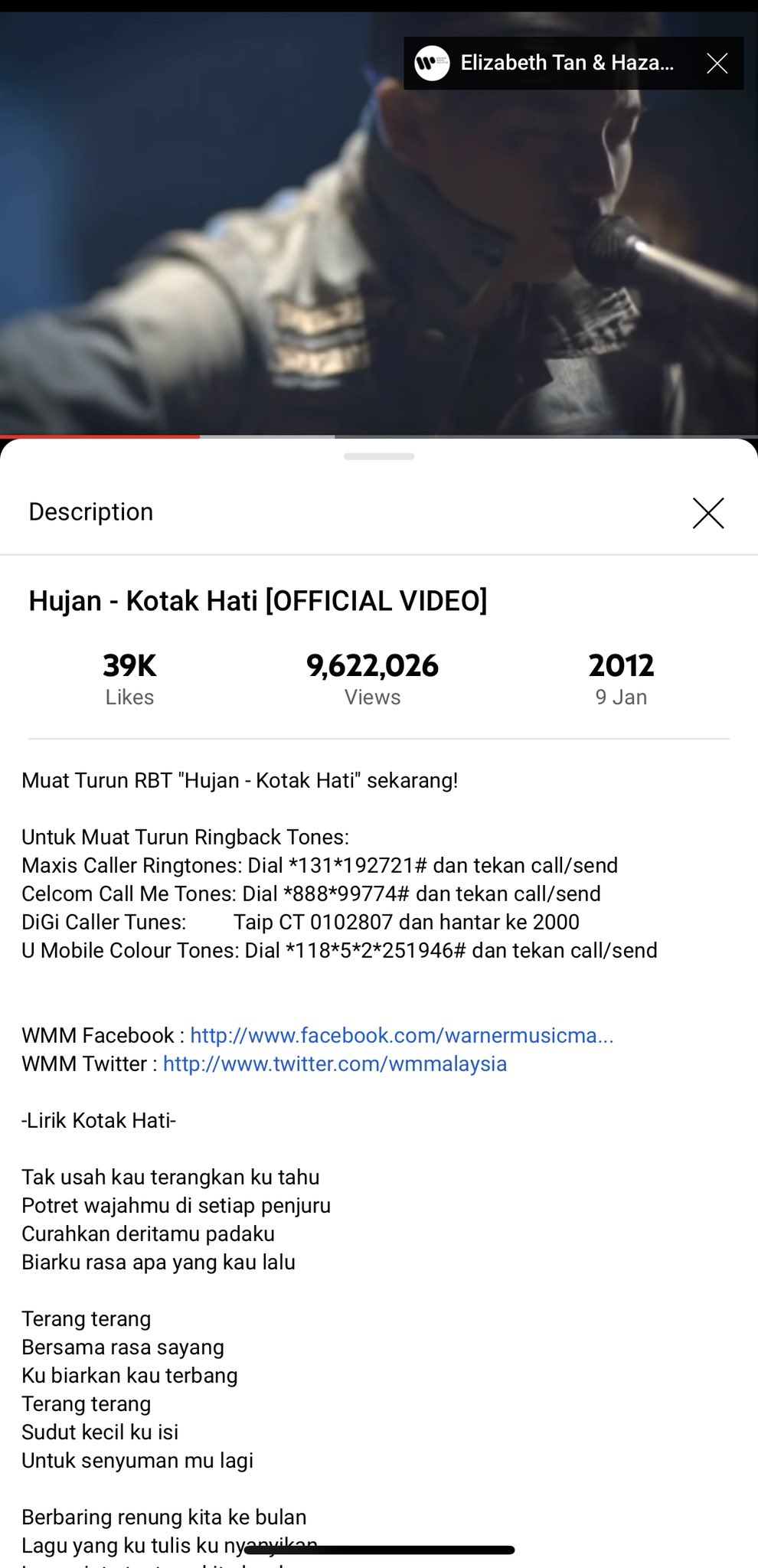Tap the -Lirik Kotak Hati- heading
This screenshot has width=758, height=1568.
tap(99, 1120)
